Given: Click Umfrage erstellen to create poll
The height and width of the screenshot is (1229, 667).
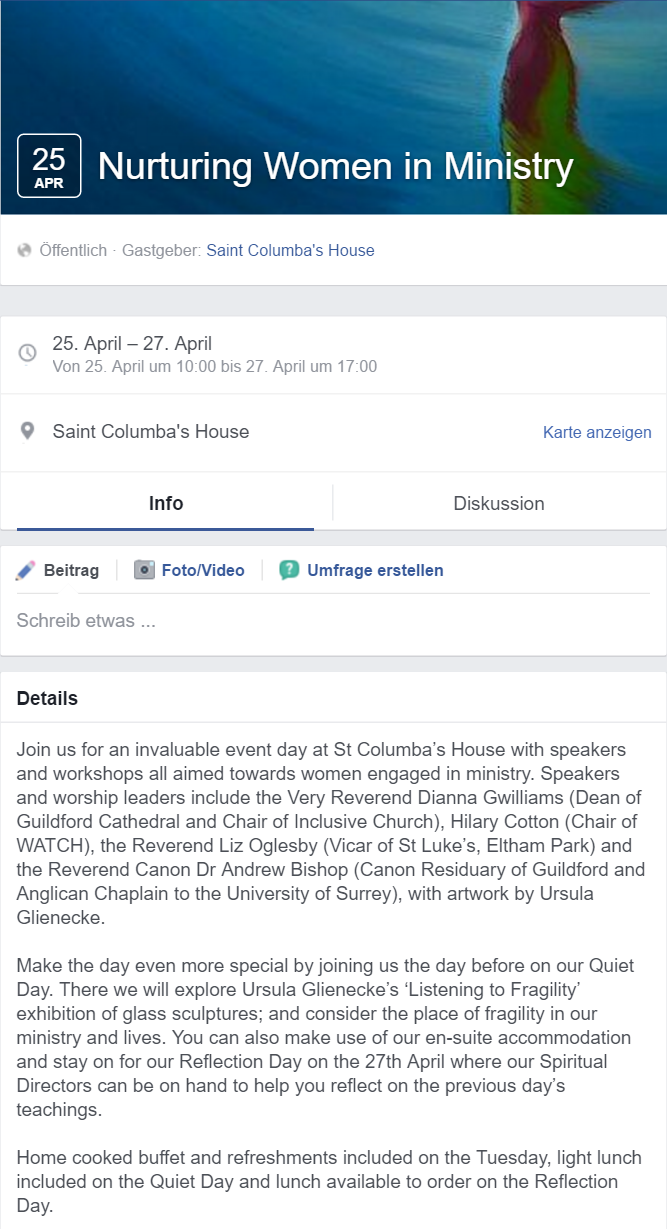Looking at the screenshot, I should (x=375, y=570).
